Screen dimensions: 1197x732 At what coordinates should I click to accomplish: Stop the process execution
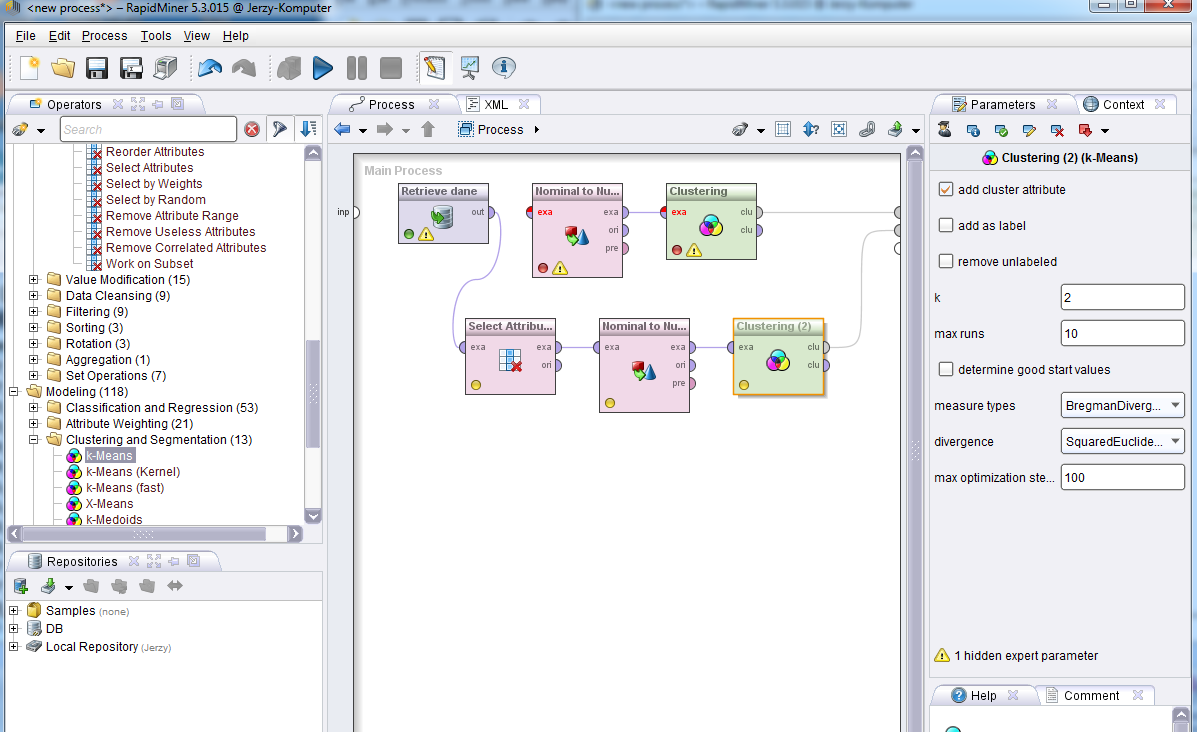tap(391, 68)
